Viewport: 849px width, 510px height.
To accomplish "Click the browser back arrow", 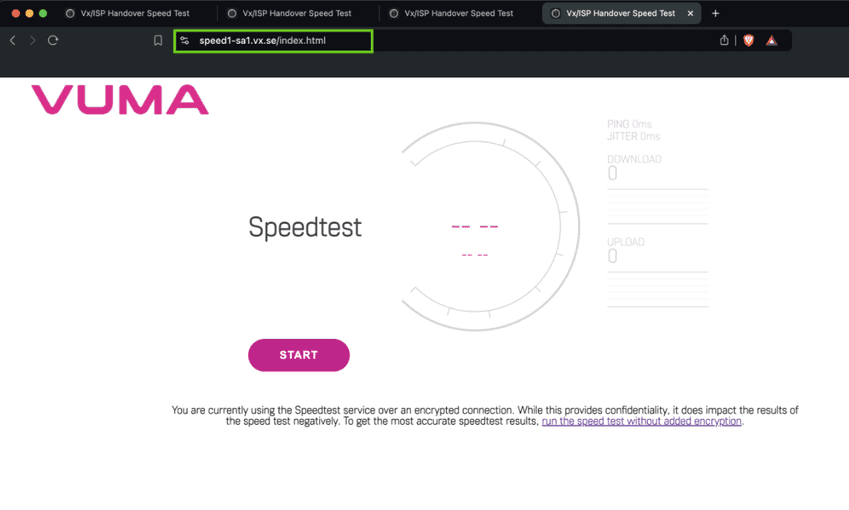I will [13, 41].
